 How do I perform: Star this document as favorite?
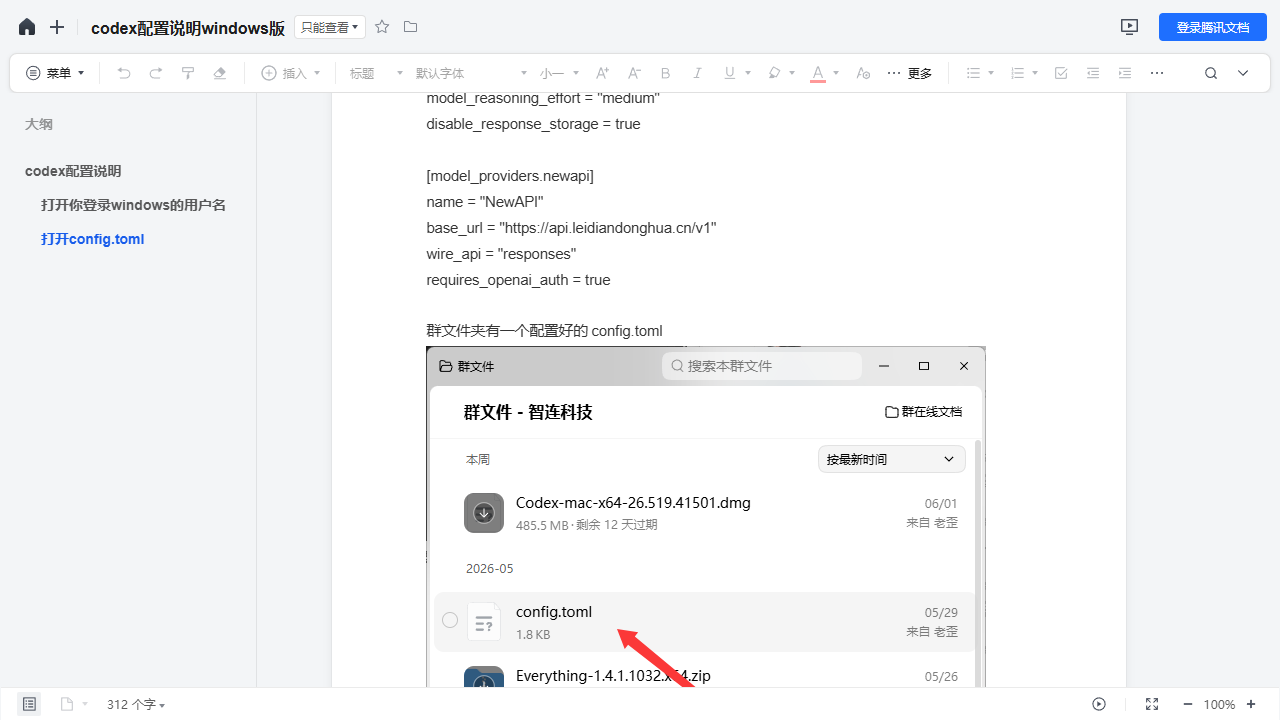pyautogui.click(x=382, y=27)
